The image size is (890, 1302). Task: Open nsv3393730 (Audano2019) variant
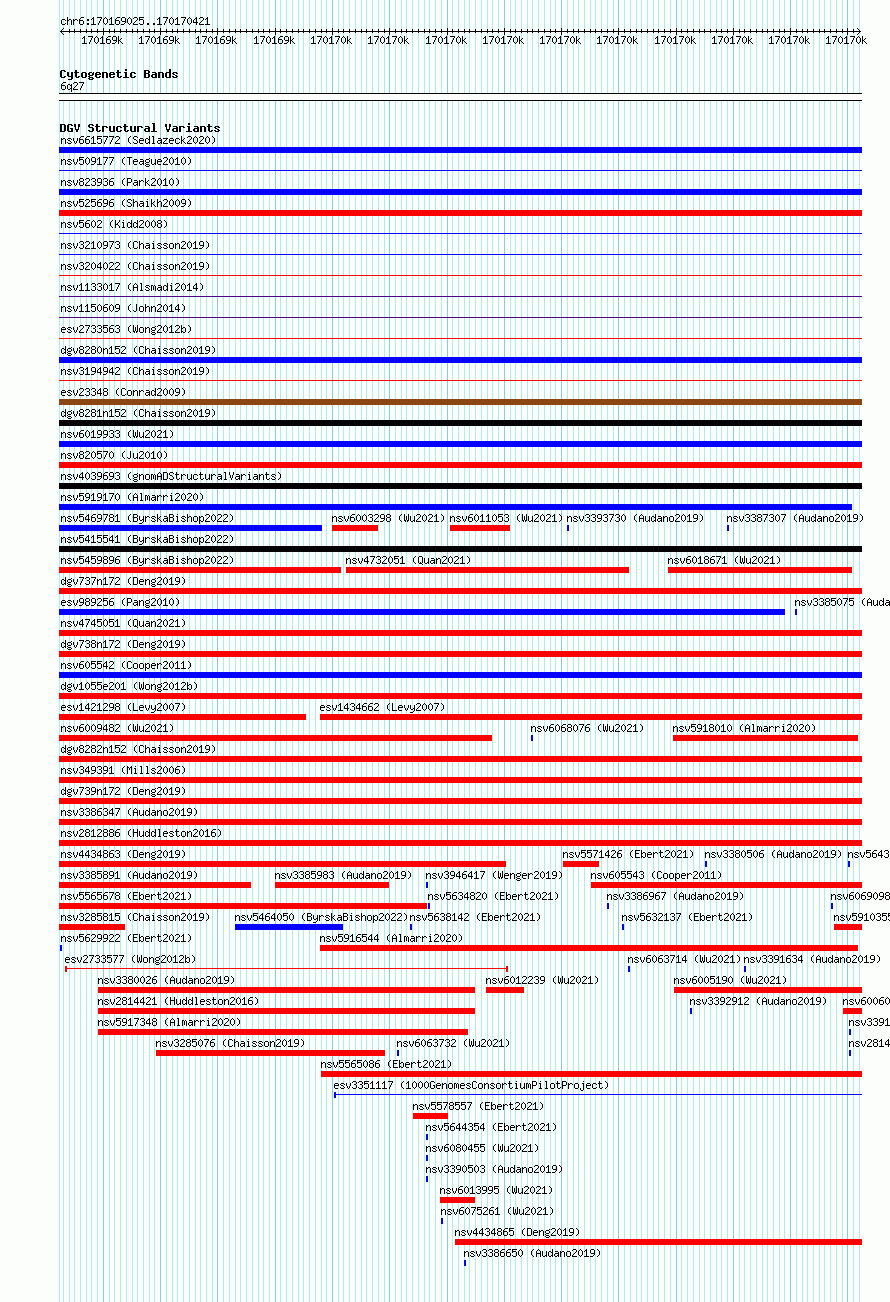point(635,518)
